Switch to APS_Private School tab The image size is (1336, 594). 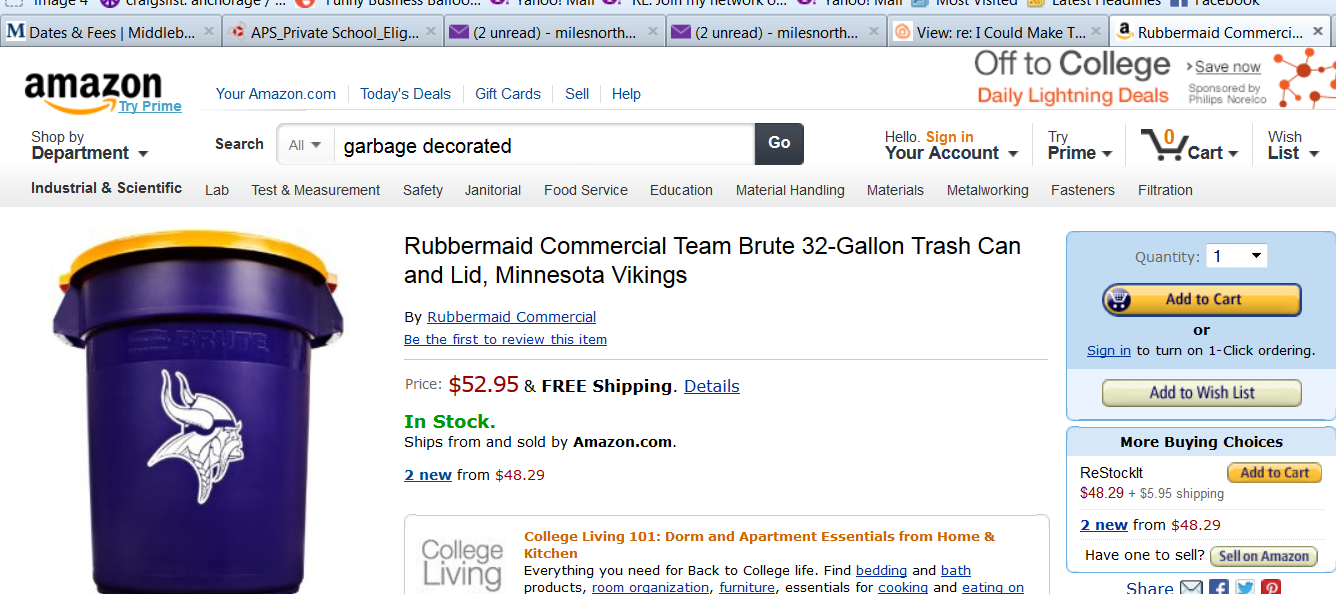[x=333, y=32]
